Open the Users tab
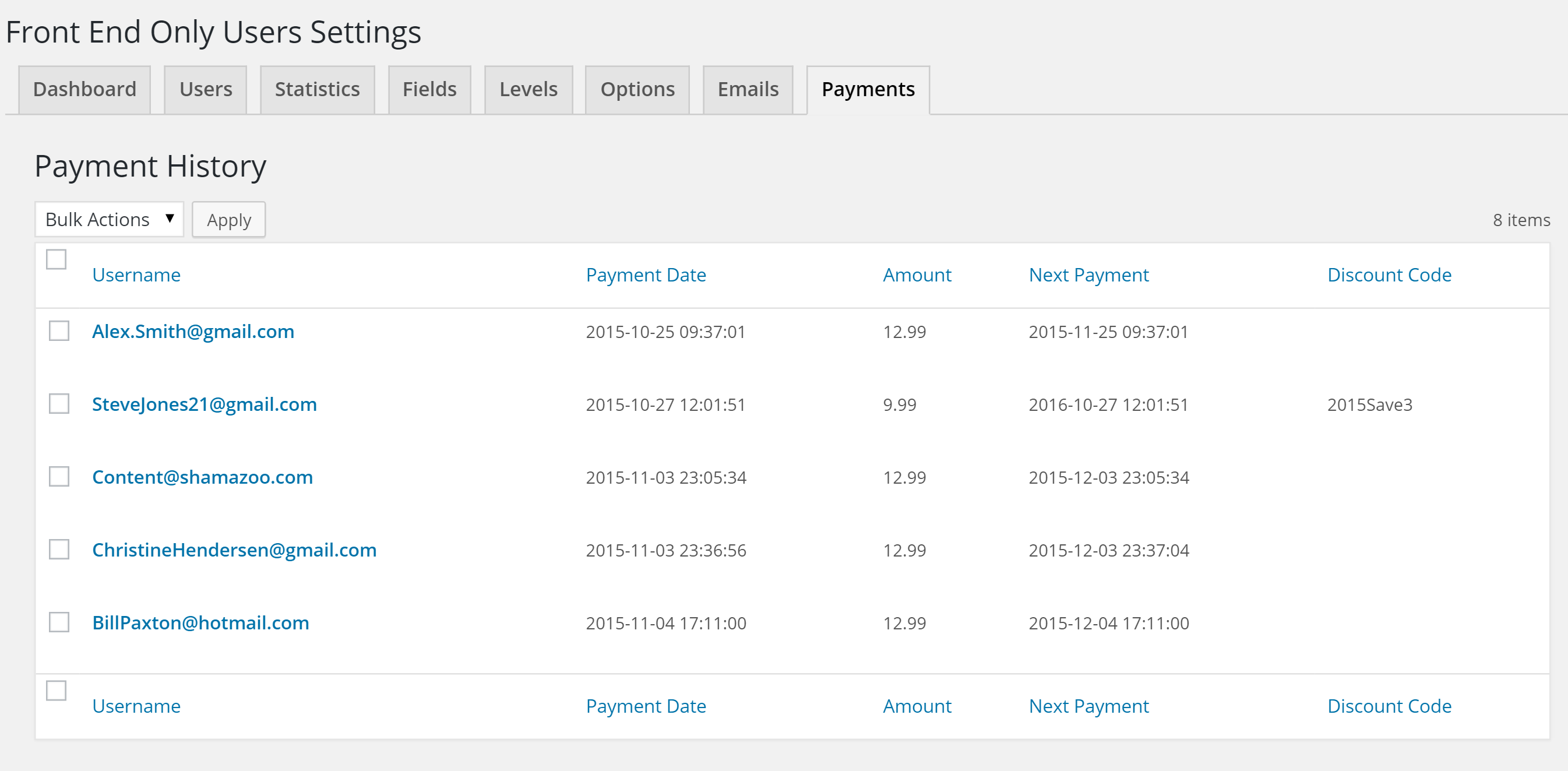This screenshot has height=771, width=1568. (205, 89)
